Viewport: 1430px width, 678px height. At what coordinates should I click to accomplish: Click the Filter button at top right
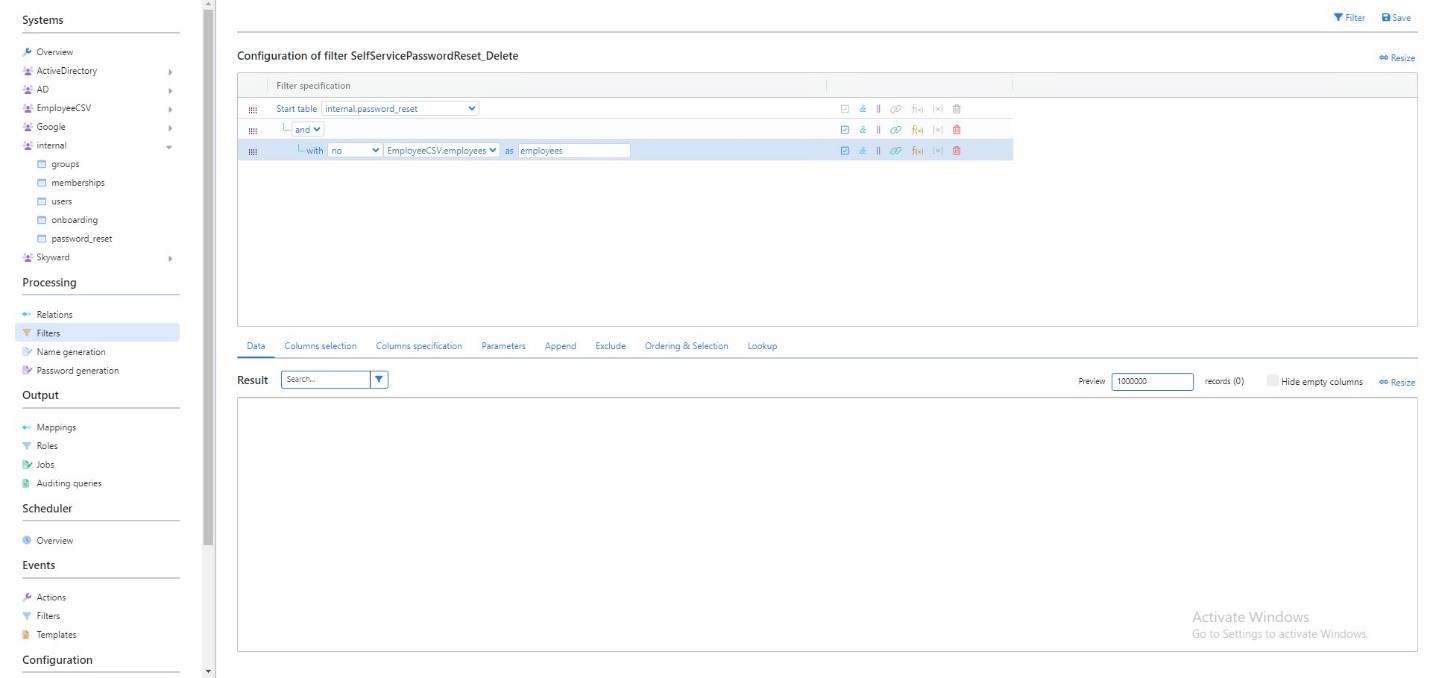[1349, 18]
